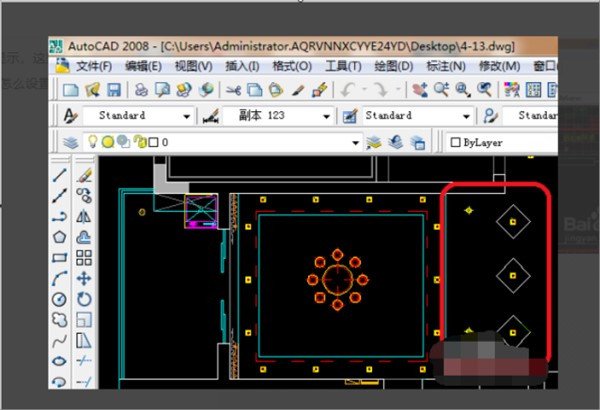Select the Rectangle draw tool
The image size is (600, 410).
pos(59,258)
